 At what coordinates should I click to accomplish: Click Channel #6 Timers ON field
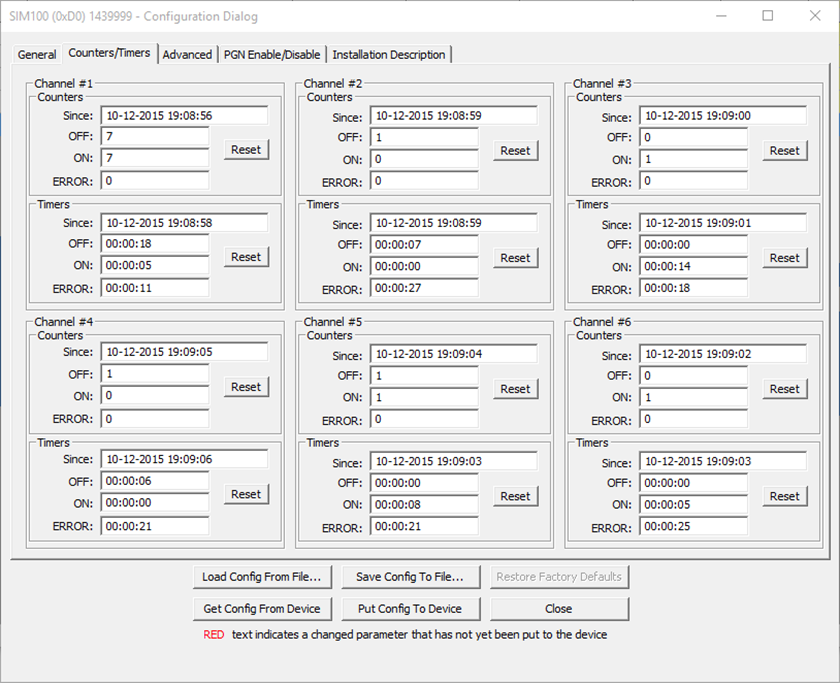click(x=693, y=505)
